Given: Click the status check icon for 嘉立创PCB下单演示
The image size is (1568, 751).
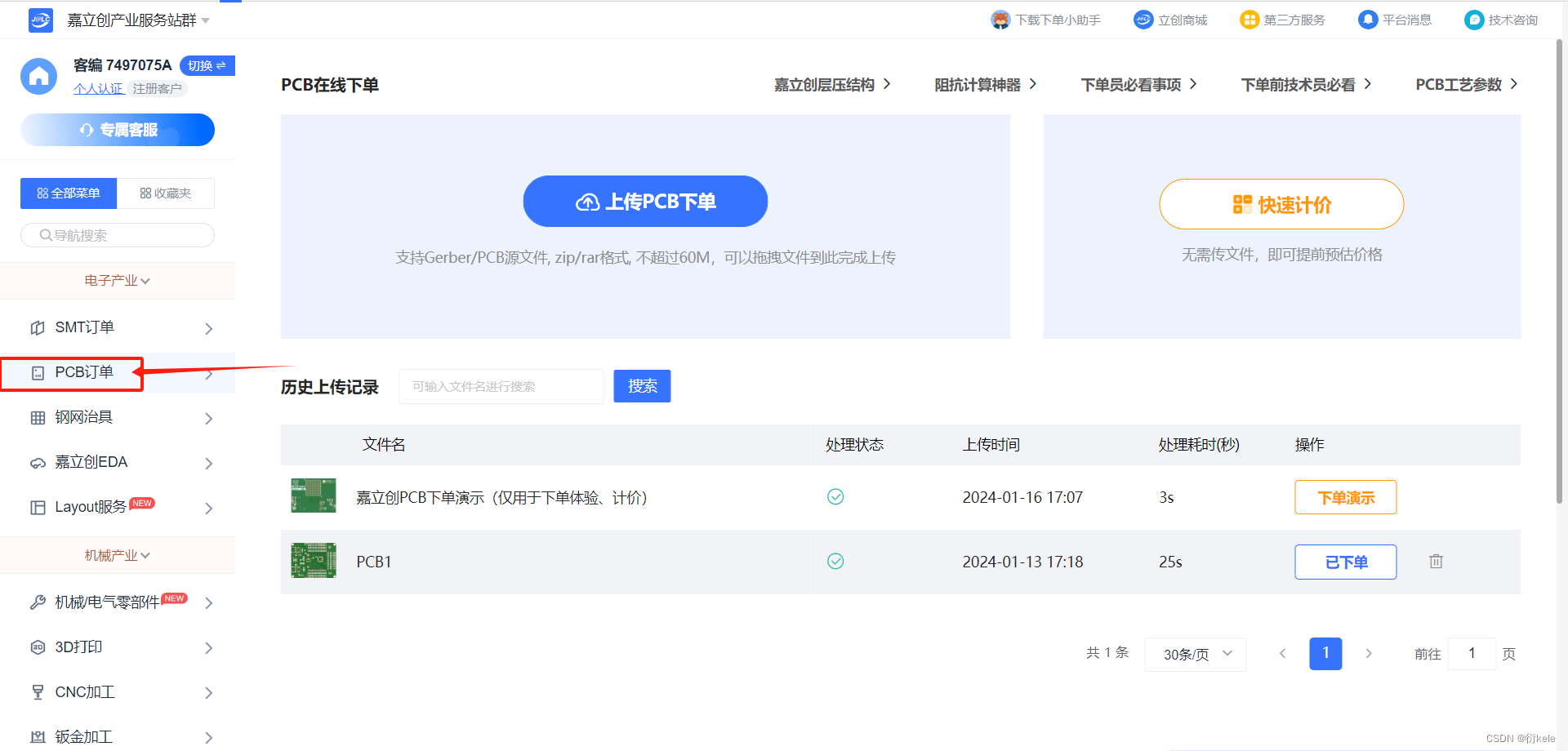Looking at the screenshot, I should click(x=835, y=496).
